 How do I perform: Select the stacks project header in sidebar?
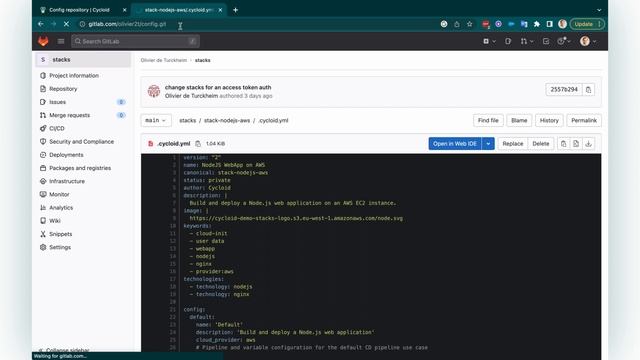(83, 60)
